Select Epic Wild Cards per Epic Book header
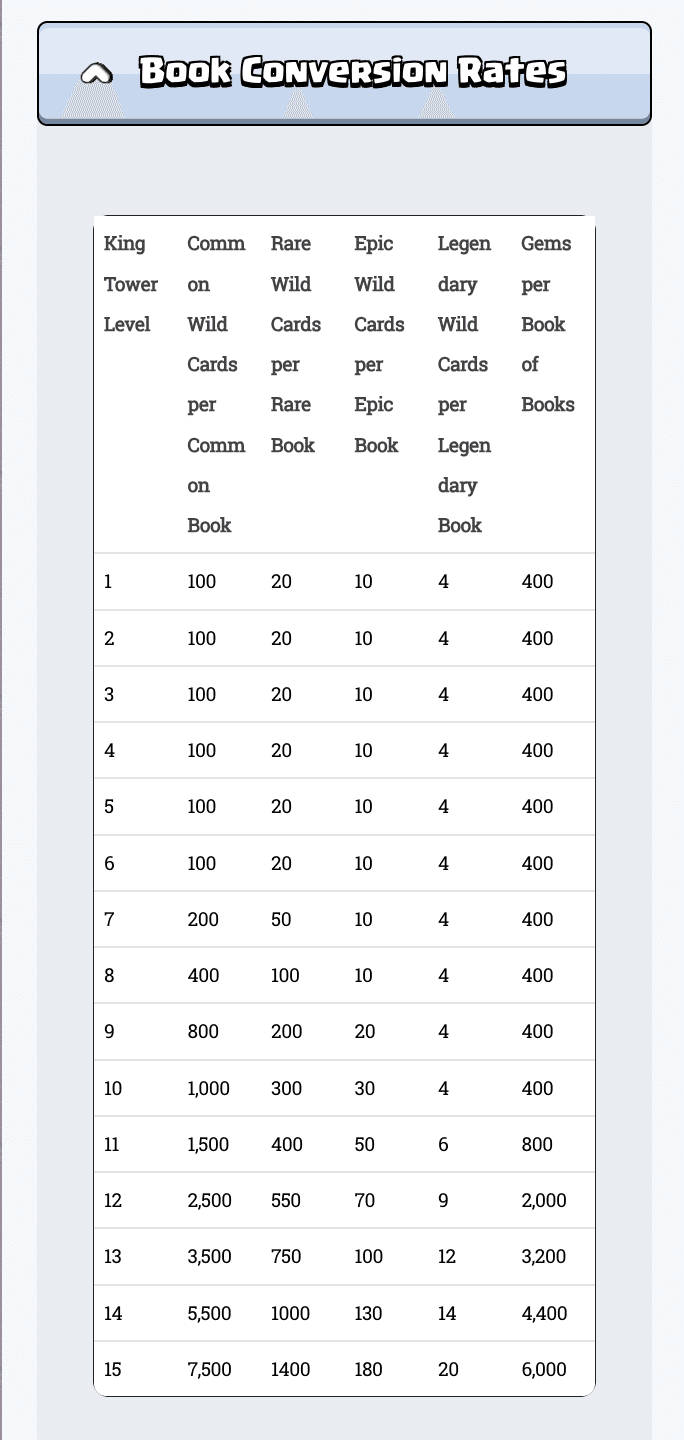 click(379, 344)
